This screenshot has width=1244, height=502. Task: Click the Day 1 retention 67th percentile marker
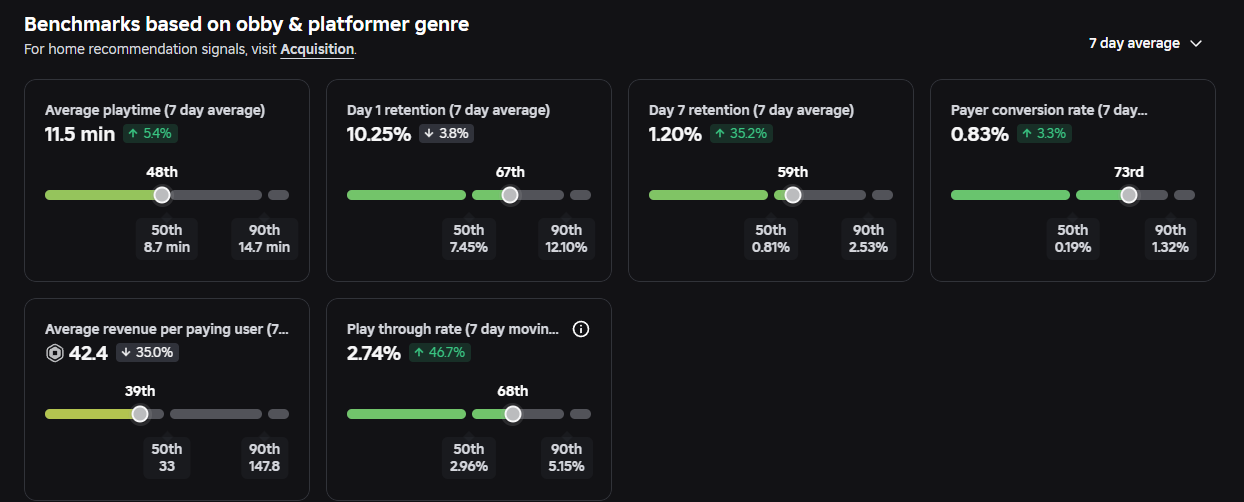(x=510, y=195)
